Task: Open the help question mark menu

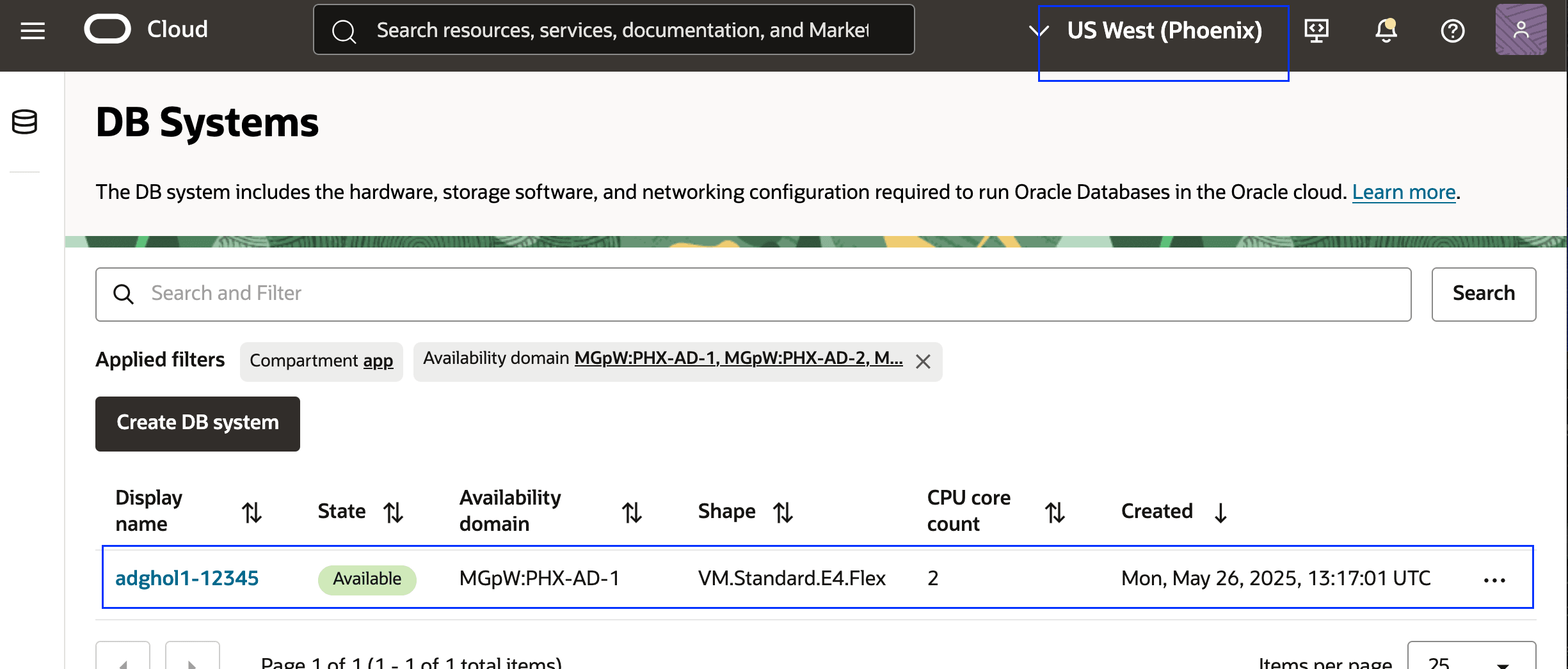Action: click(1453, 30)
